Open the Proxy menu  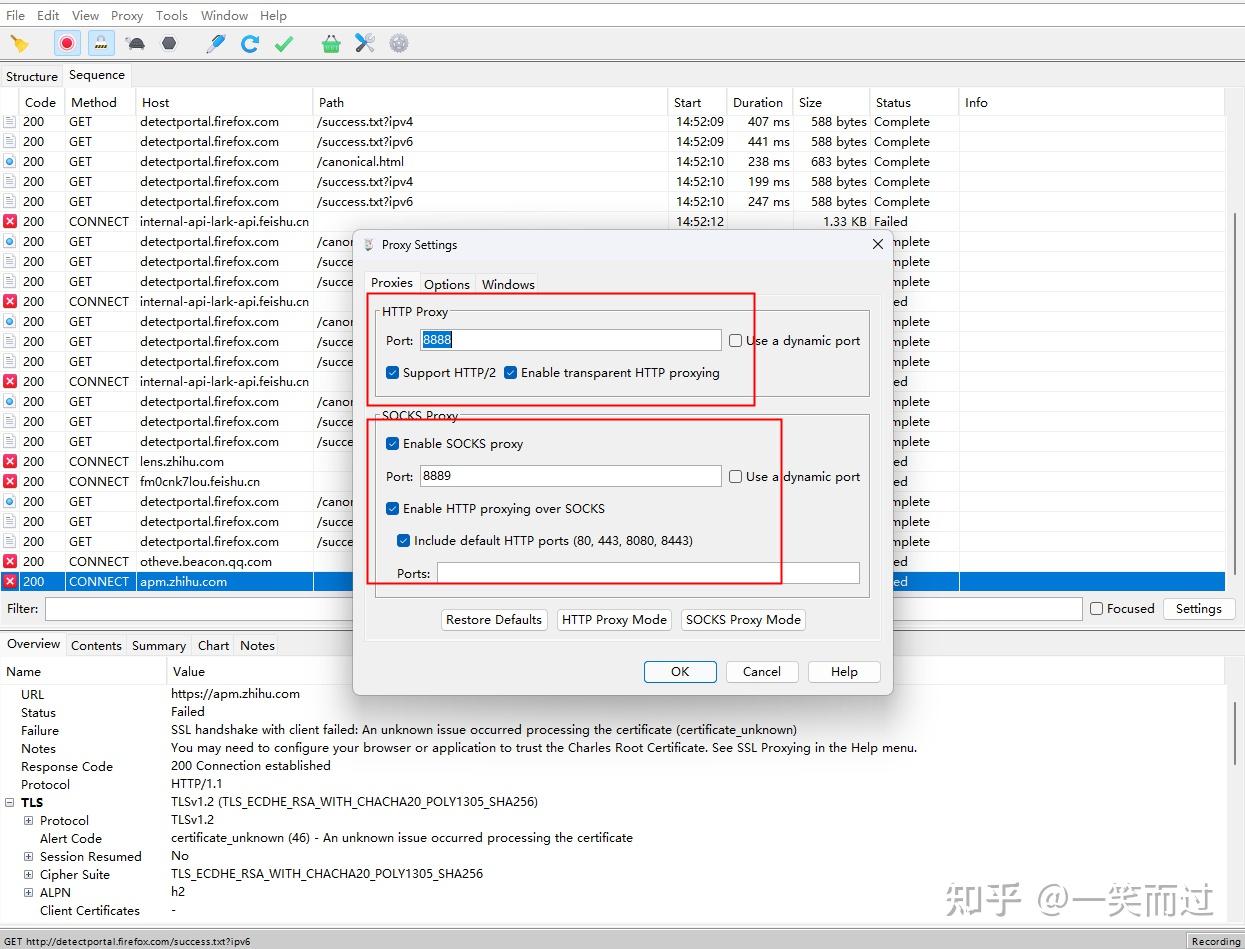click(x=127, y=15)
